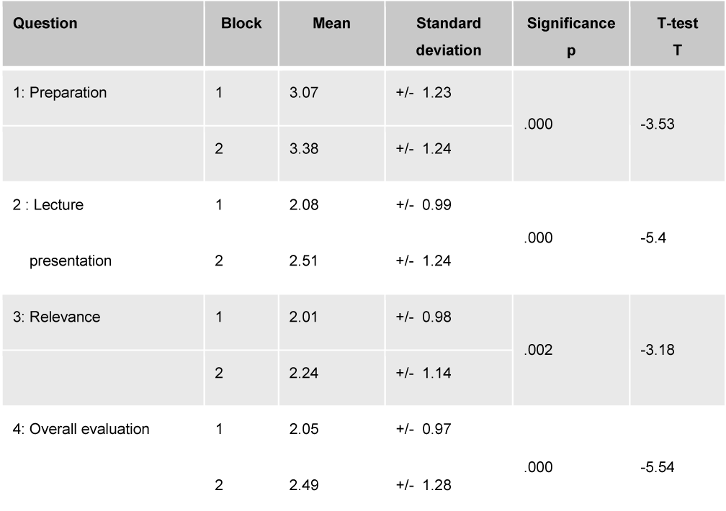Screen dimensions: 726x511
Task: Select the '1: Preparation' row label
Action: [x=60, y=93]
